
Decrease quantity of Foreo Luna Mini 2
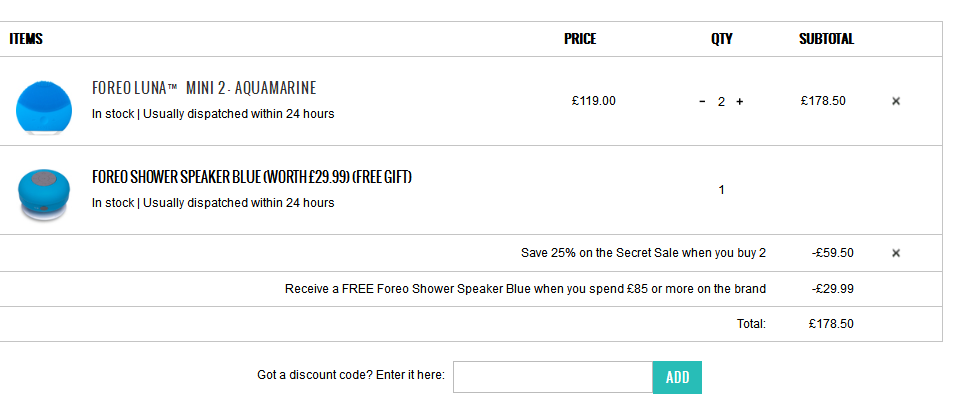point(702,101)
